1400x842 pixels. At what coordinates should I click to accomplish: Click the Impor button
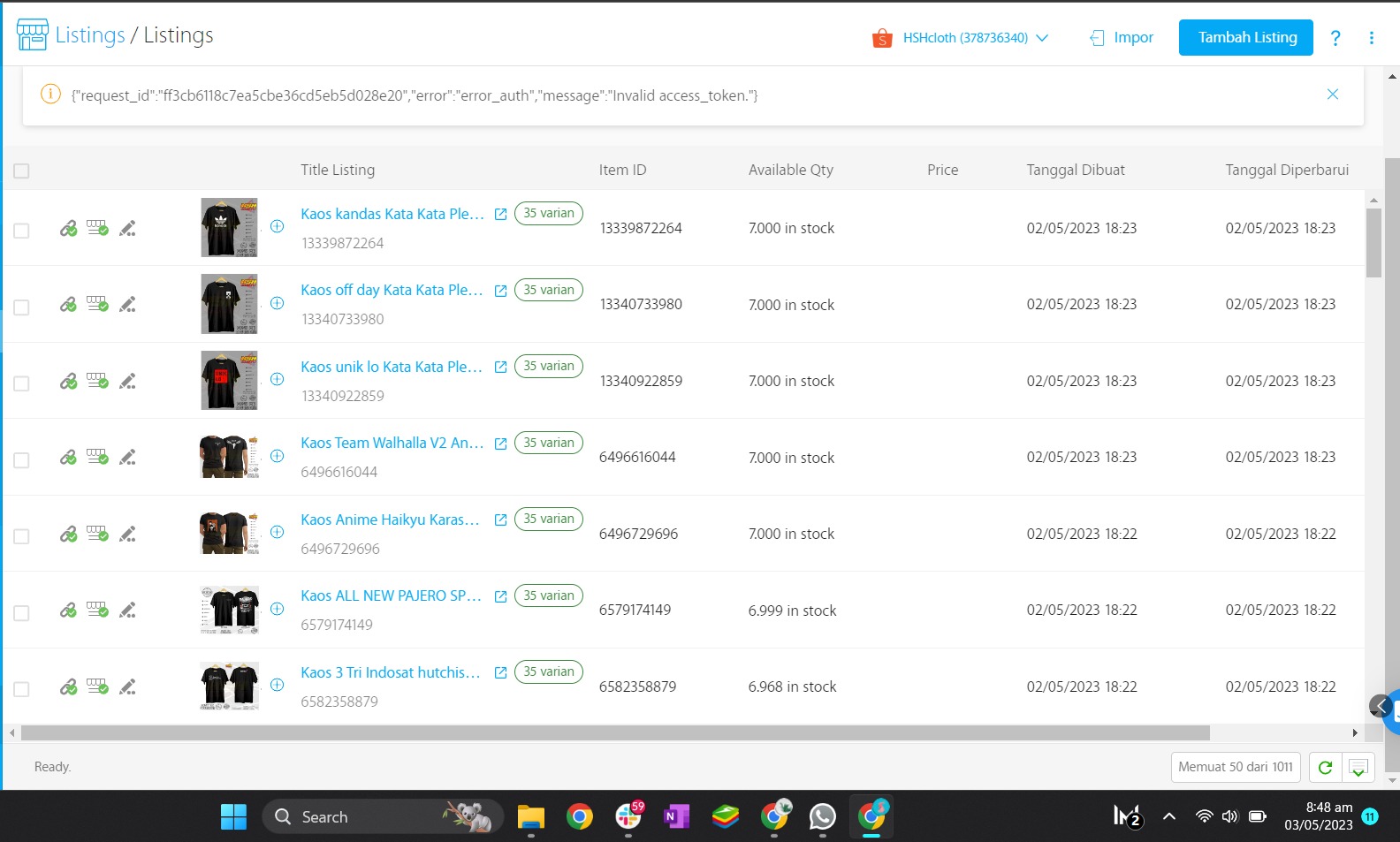coord(1122,38)
